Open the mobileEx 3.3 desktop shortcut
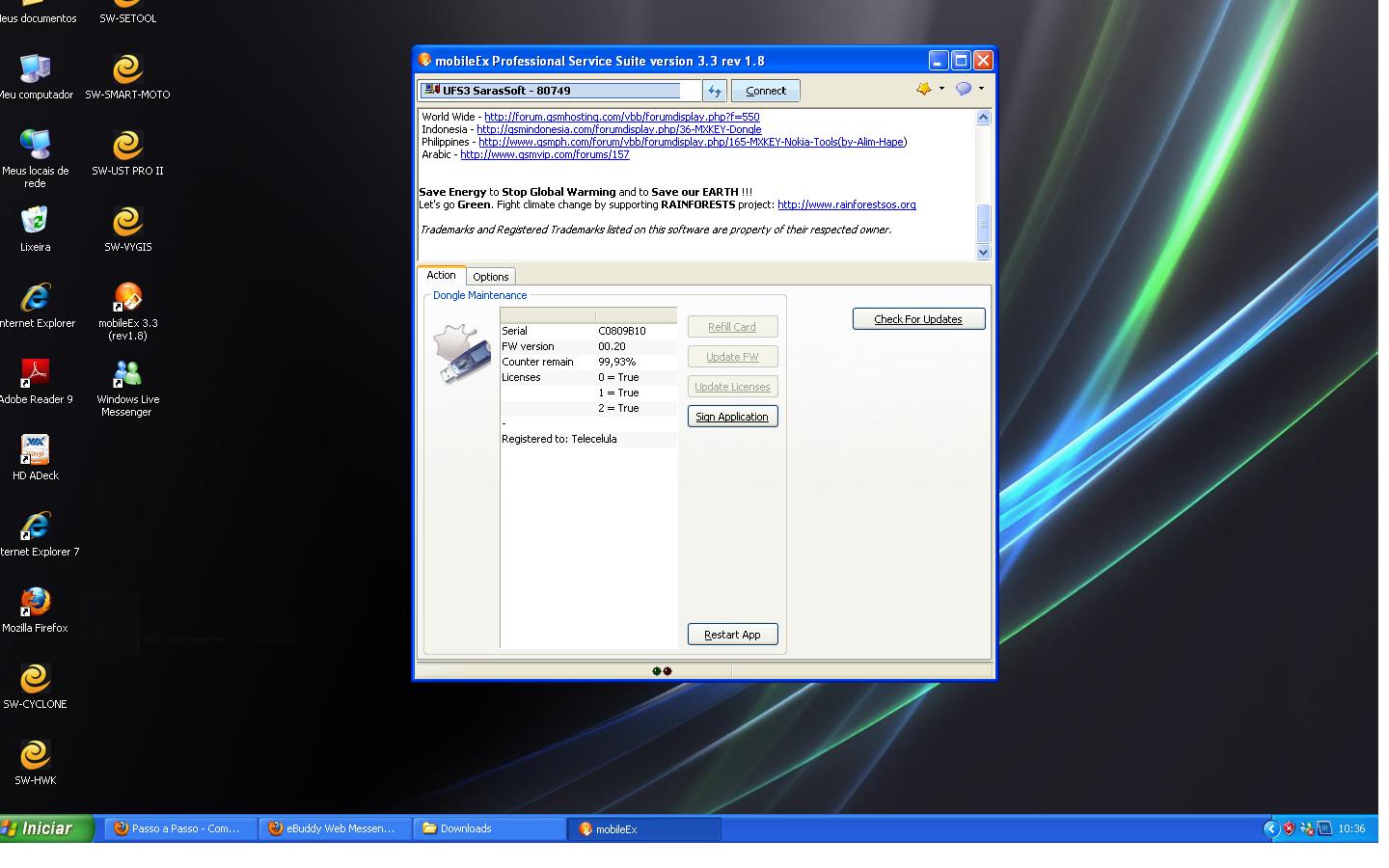 [x=127, y=298]
